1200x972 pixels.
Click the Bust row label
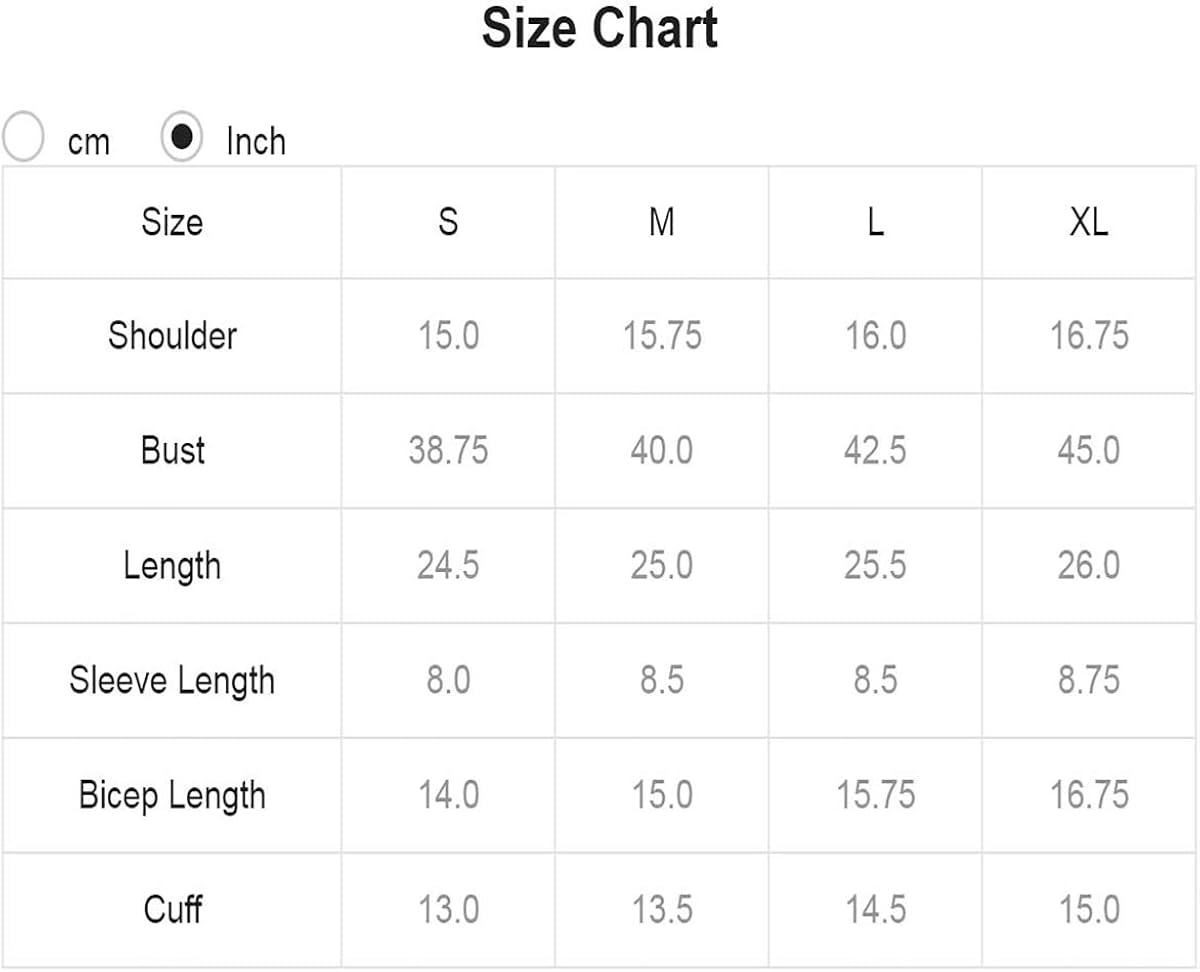(x=172, y=450)
